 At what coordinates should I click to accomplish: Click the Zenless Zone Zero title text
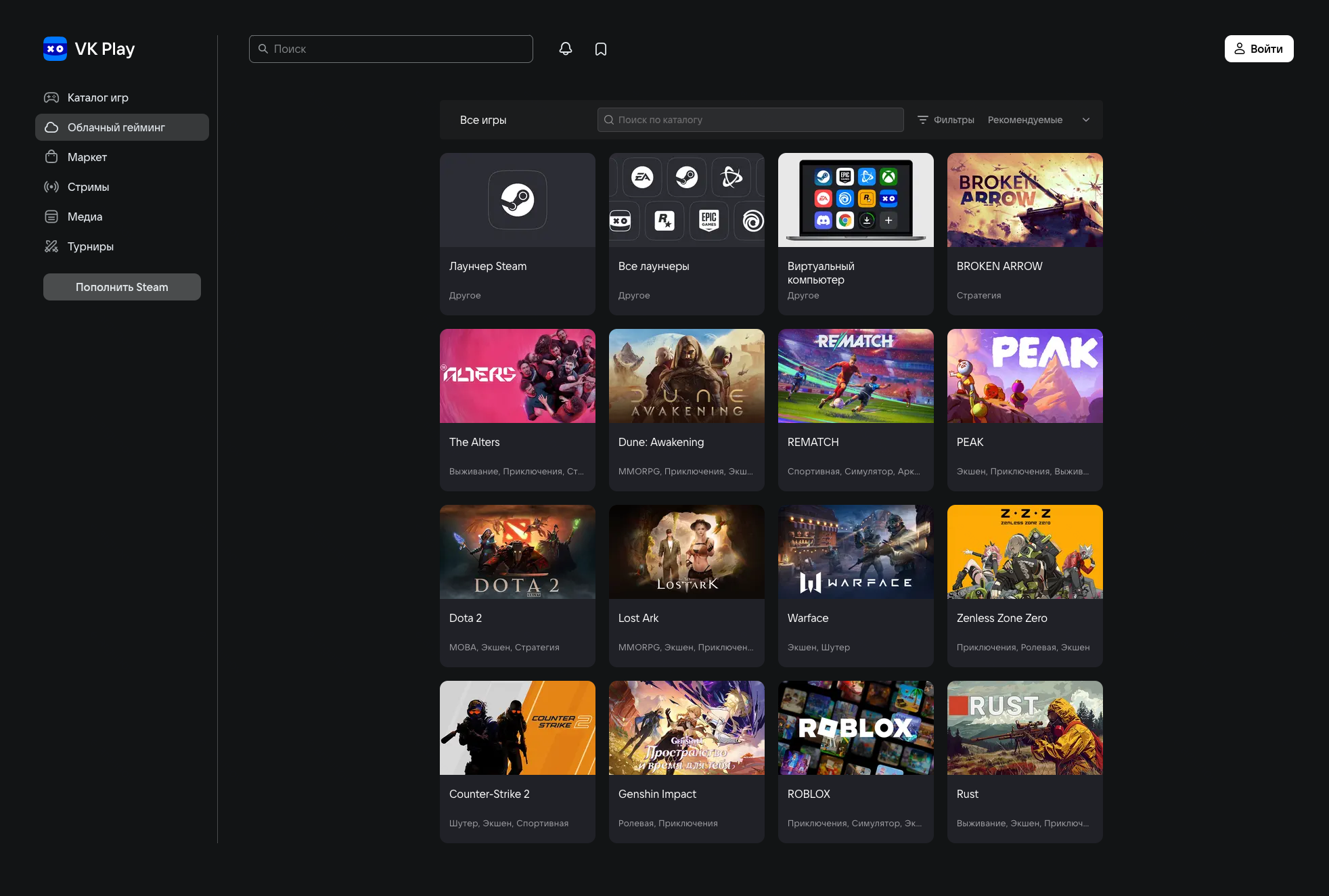(x=1002, y=619)
